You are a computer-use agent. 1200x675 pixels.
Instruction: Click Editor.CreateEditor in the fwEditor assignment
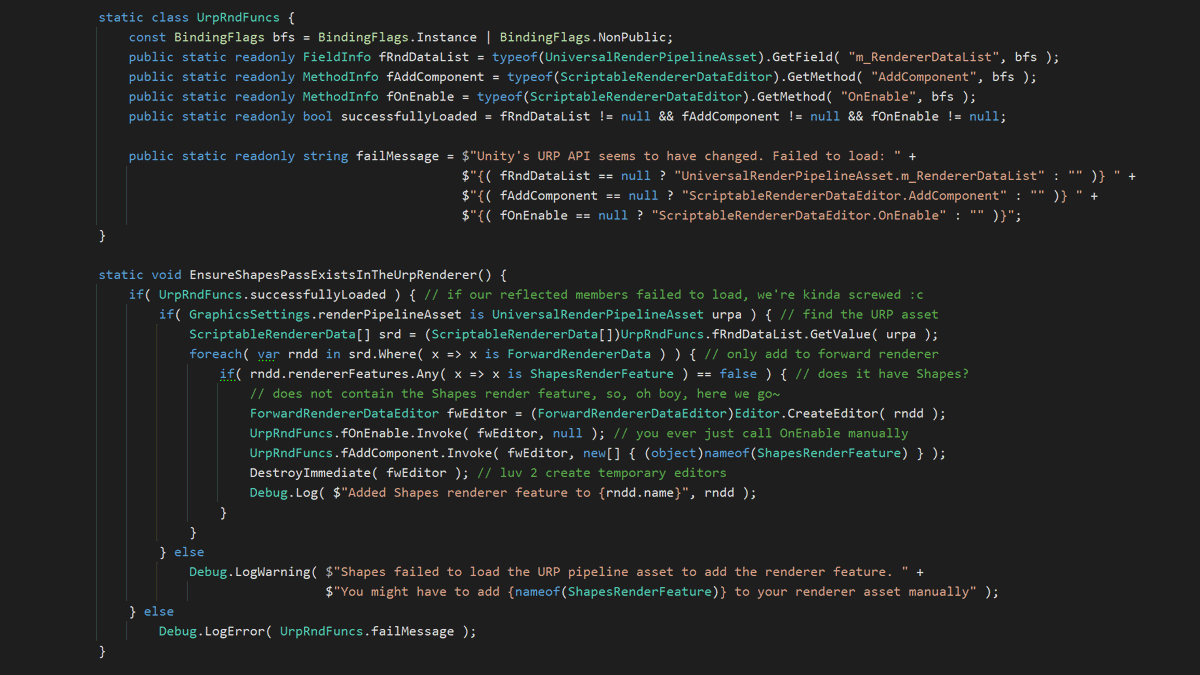point(809,414)
